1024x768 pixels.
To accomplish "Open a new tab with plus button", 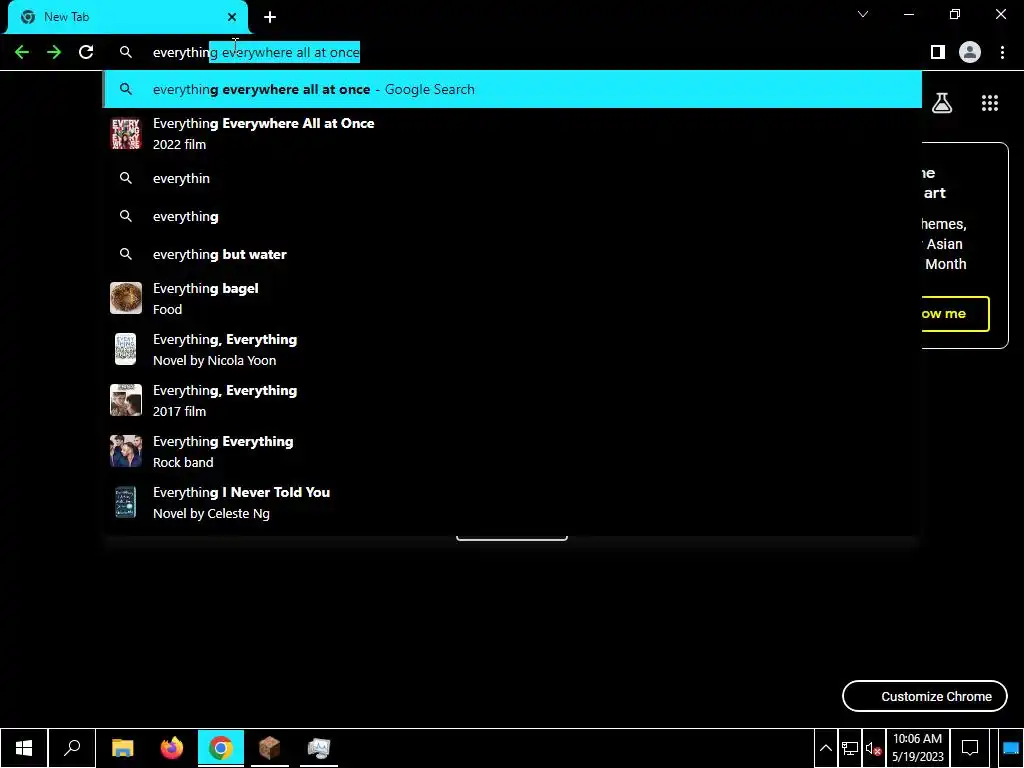I will pos(270,17).
